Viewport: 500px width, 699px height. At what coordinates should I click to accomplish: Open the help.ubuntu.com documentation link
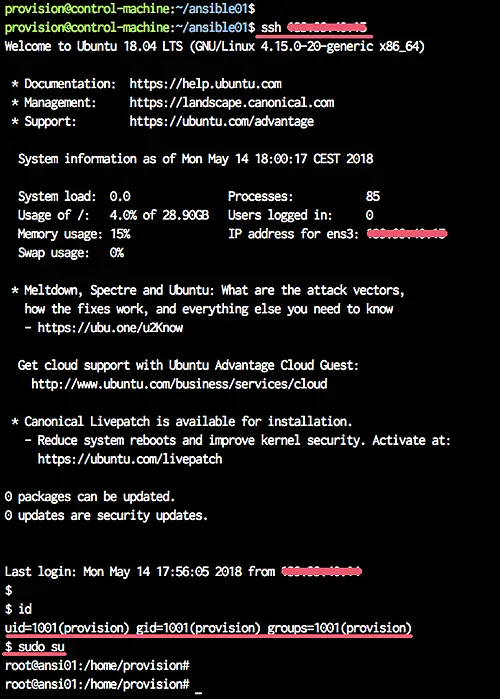205,84
